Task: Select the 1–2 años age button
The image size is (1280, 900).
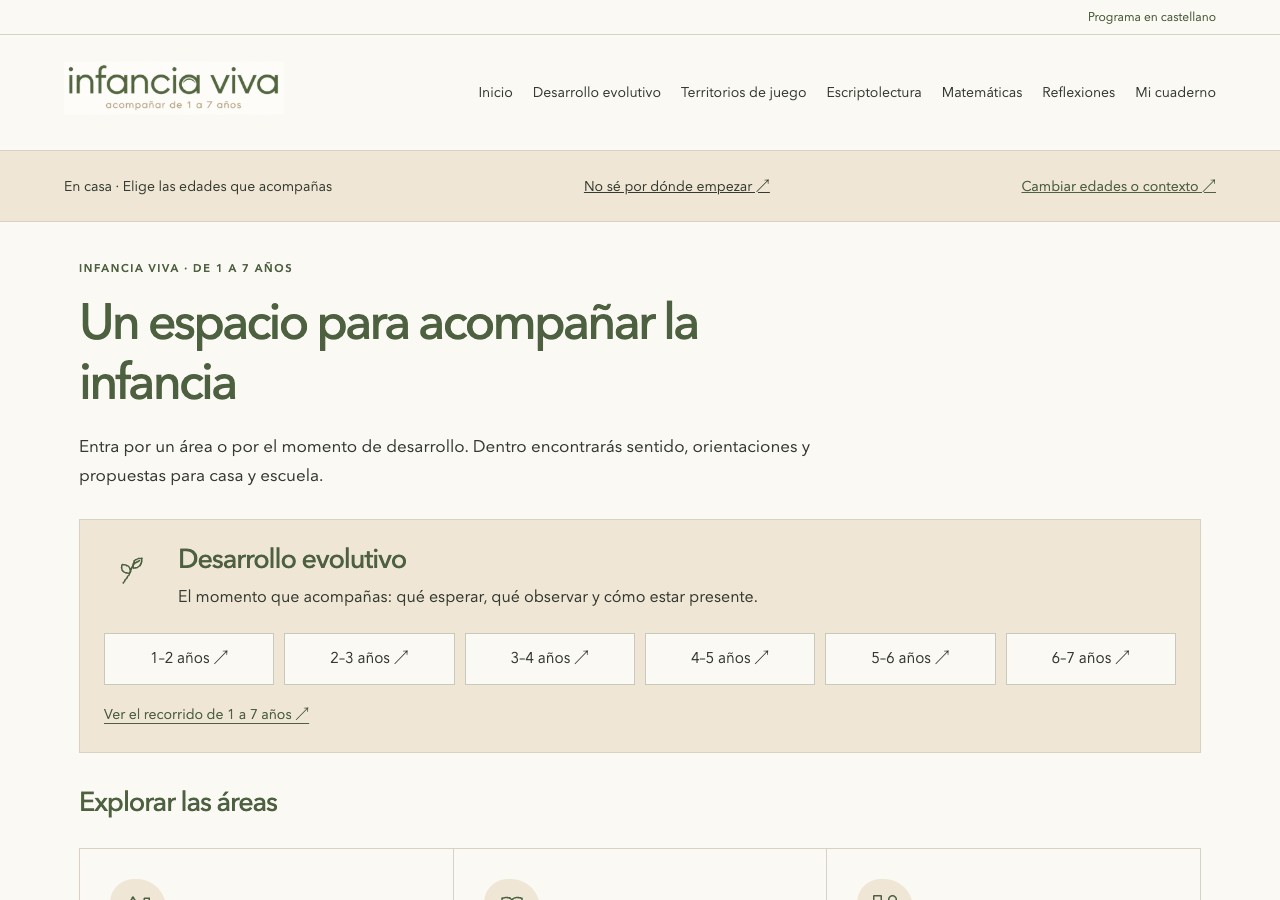Action: (189, 659)
